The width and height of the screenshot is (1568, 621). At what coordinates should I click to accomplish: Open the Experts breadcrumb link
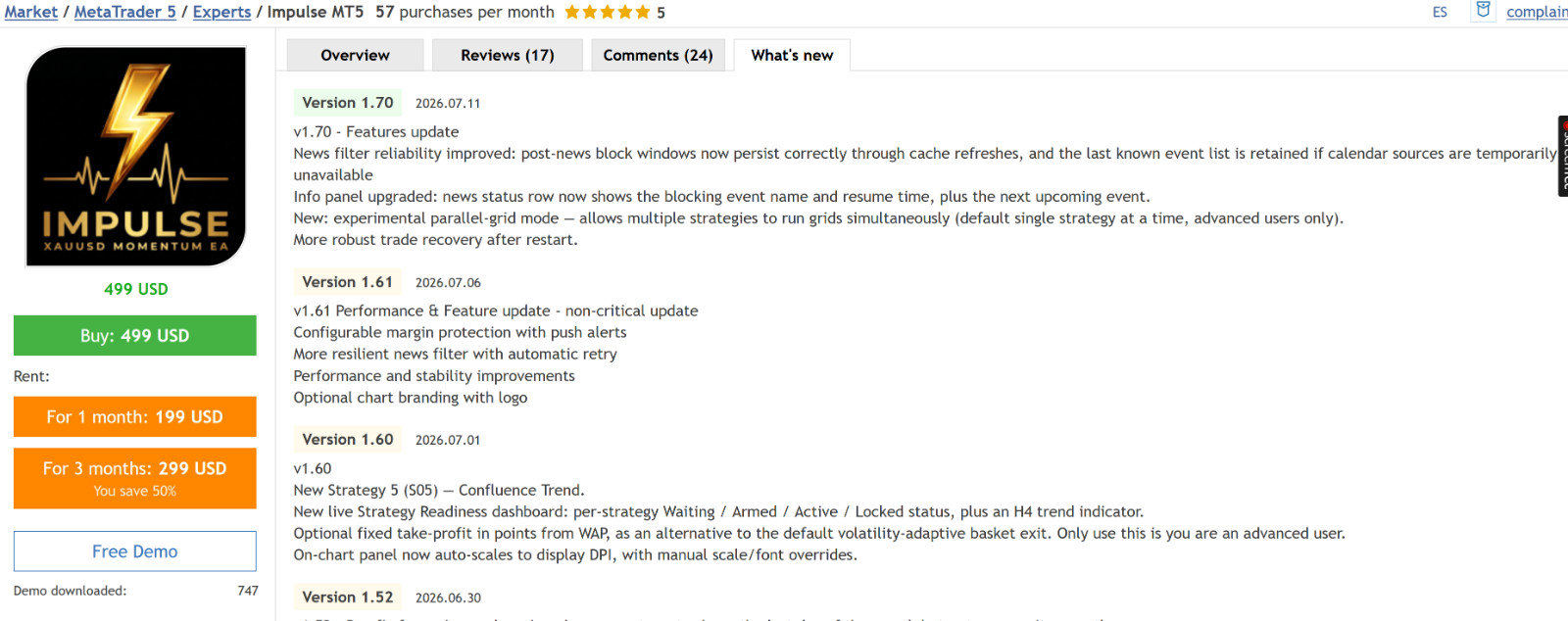click(221, 12)
